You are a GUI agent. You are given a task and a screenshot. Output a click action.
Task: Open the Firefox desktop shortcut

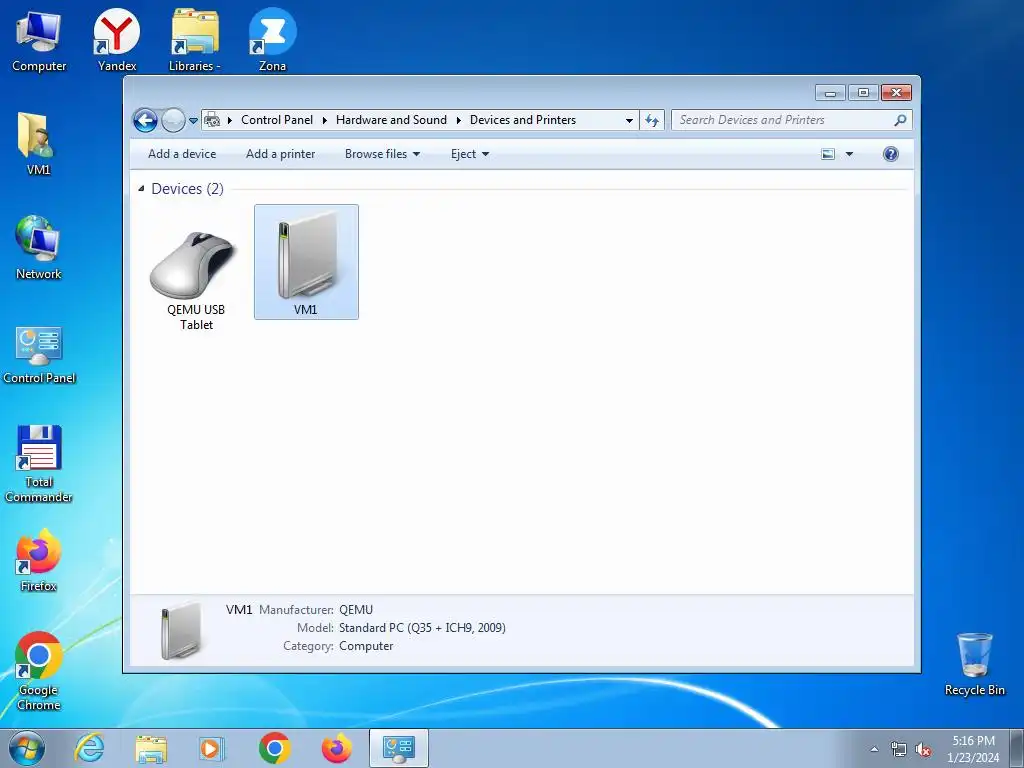click(39, 560)
